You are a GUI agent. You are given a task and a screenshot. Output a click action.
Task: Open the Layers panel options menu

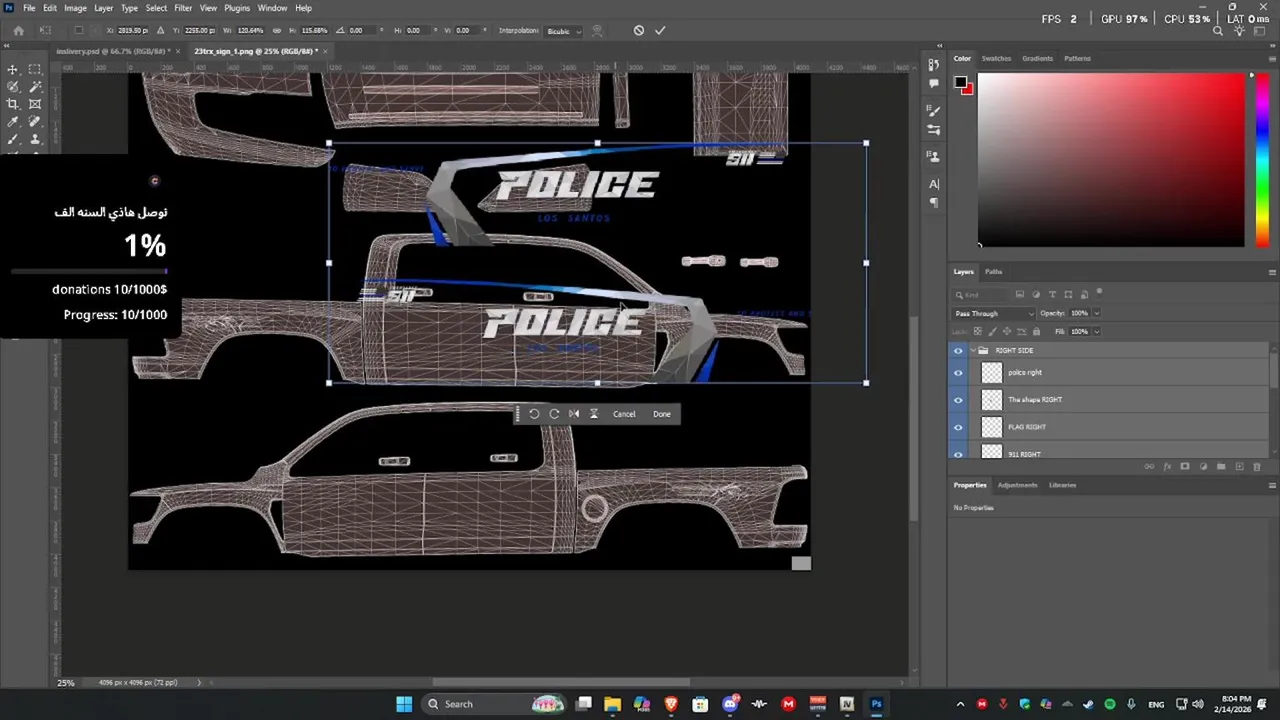1272,272
